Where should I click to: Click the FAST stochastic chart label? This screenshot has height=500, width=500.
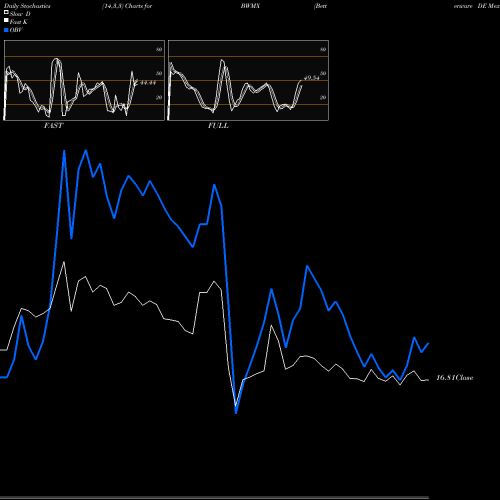(x=53, y=126)
